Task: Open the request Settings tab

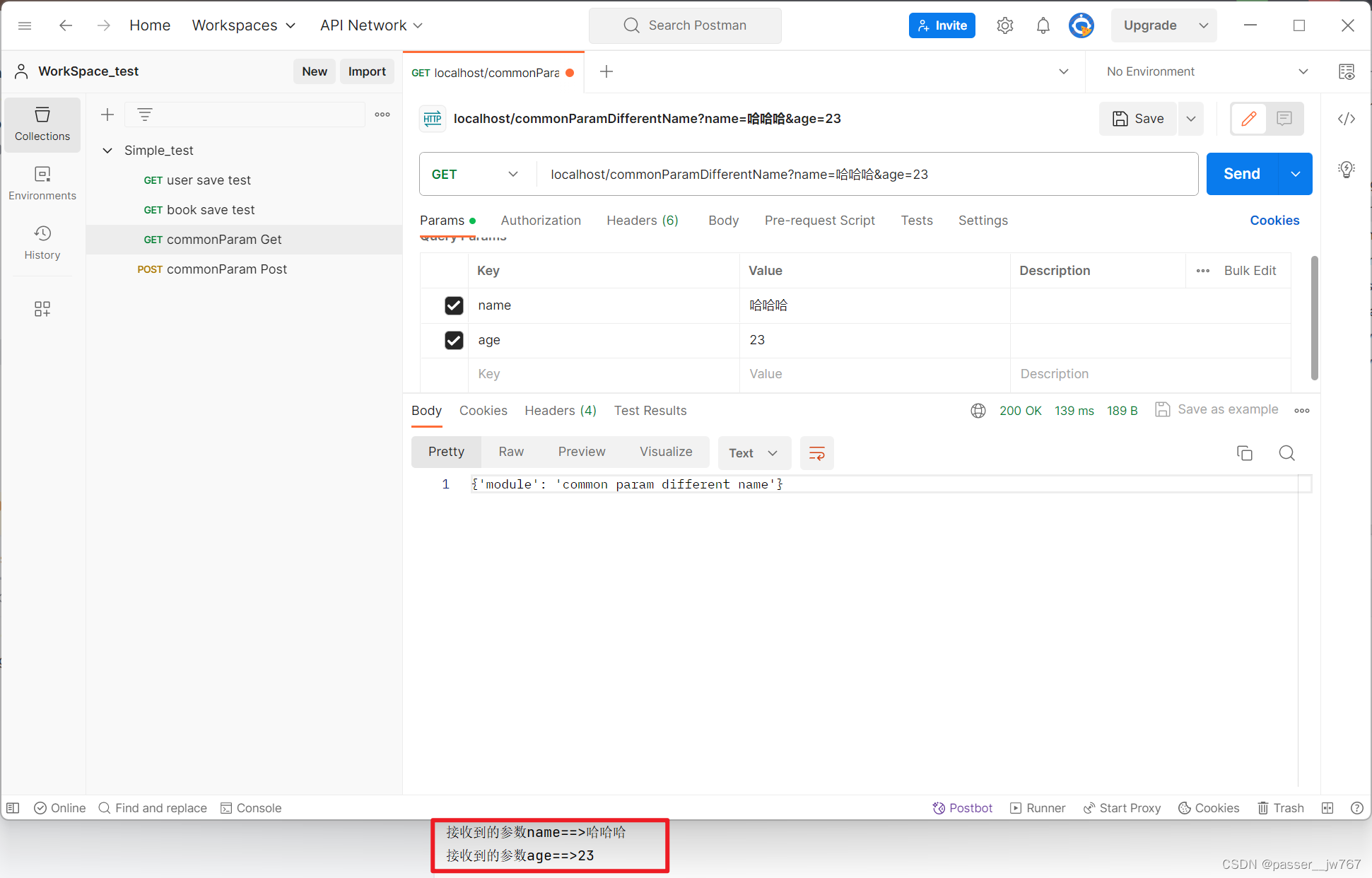Action: [983, 221]
